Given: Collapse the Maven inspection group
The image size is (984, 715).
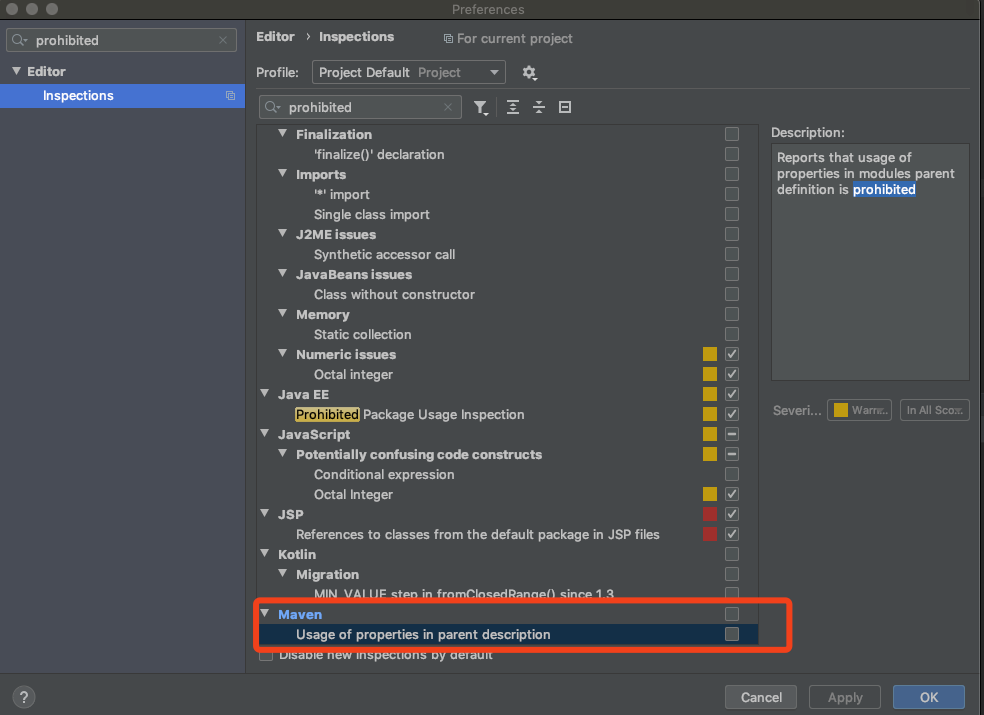Looking at the screenshot, I should coord(264,613).
